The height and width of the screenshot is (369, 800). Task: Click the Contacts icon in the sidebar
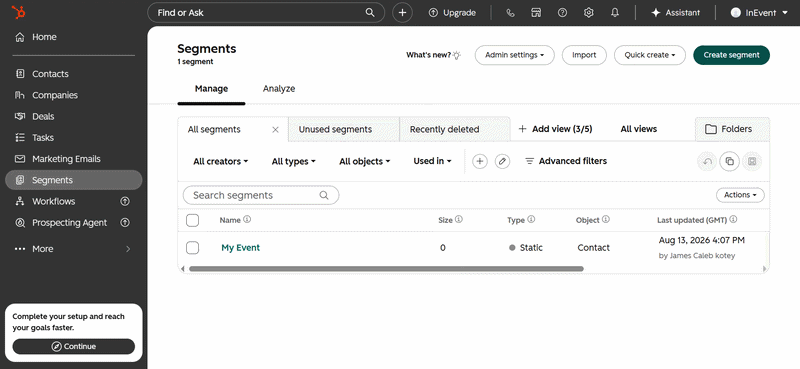20,73
